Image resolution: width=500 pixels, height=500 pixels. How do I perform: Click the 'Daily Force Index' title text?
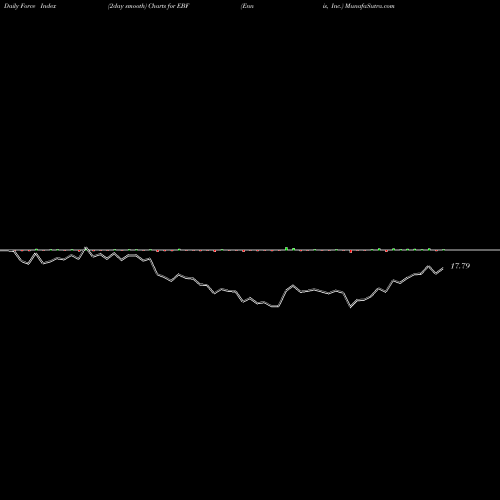[x=30, y=6]
